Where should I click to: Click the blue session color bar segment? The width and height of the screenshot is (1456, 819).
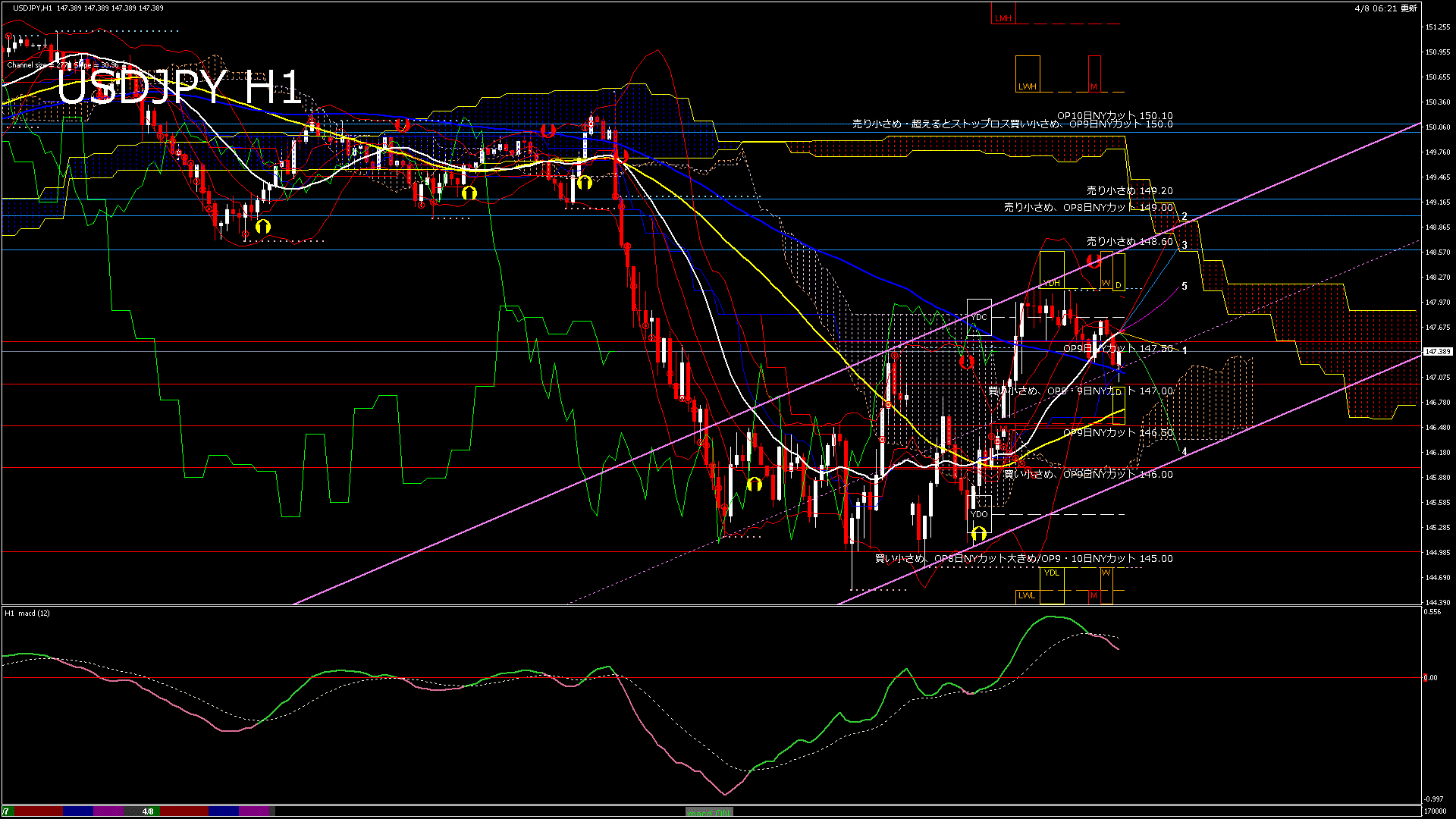(77, 811)
